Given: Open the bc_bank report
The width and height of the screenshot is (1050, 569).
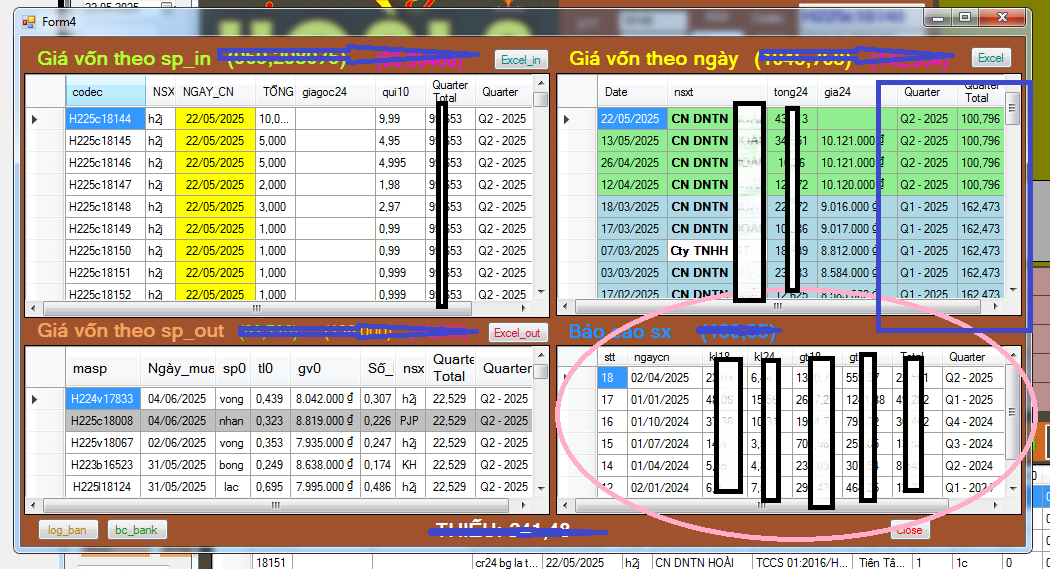Looking at the screenshot, I should pos(137,530).
